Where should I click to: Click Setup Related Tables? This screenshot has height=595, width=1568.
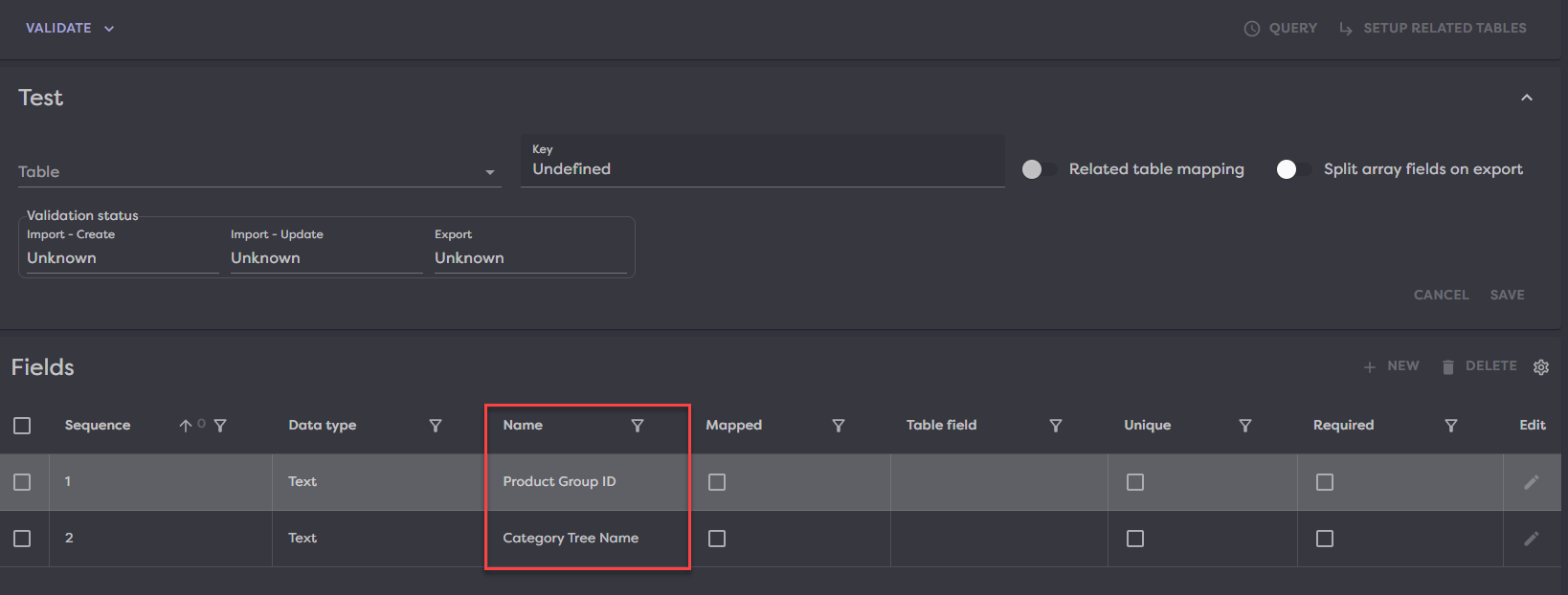(1433, 29)
